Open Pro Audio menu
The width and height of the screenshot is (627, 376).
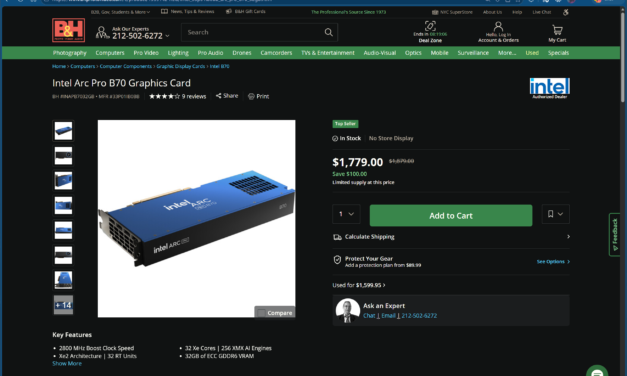click(210, 53)
